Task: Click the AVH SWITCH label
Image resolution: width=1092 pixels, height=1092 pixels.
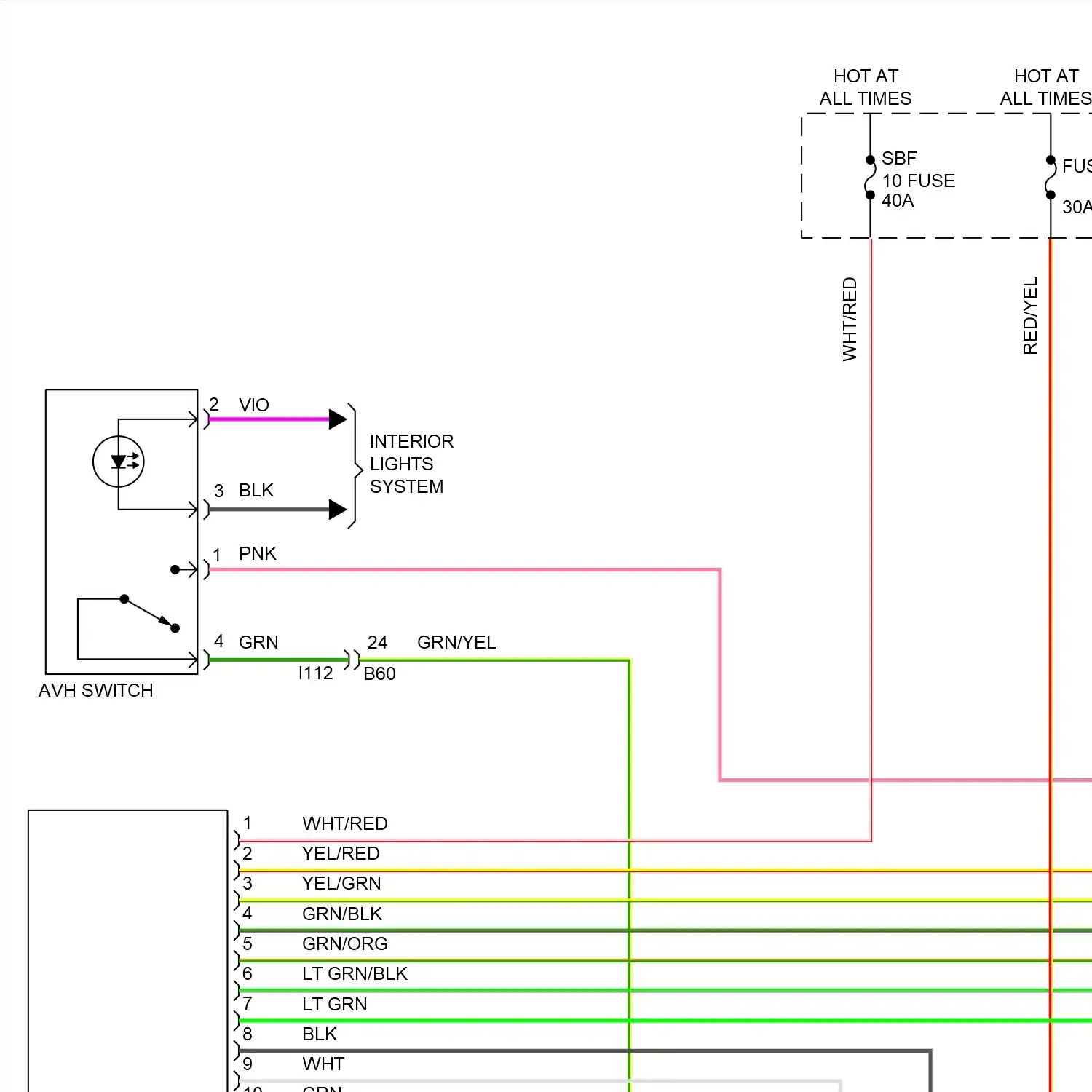Action: point(96,690)
